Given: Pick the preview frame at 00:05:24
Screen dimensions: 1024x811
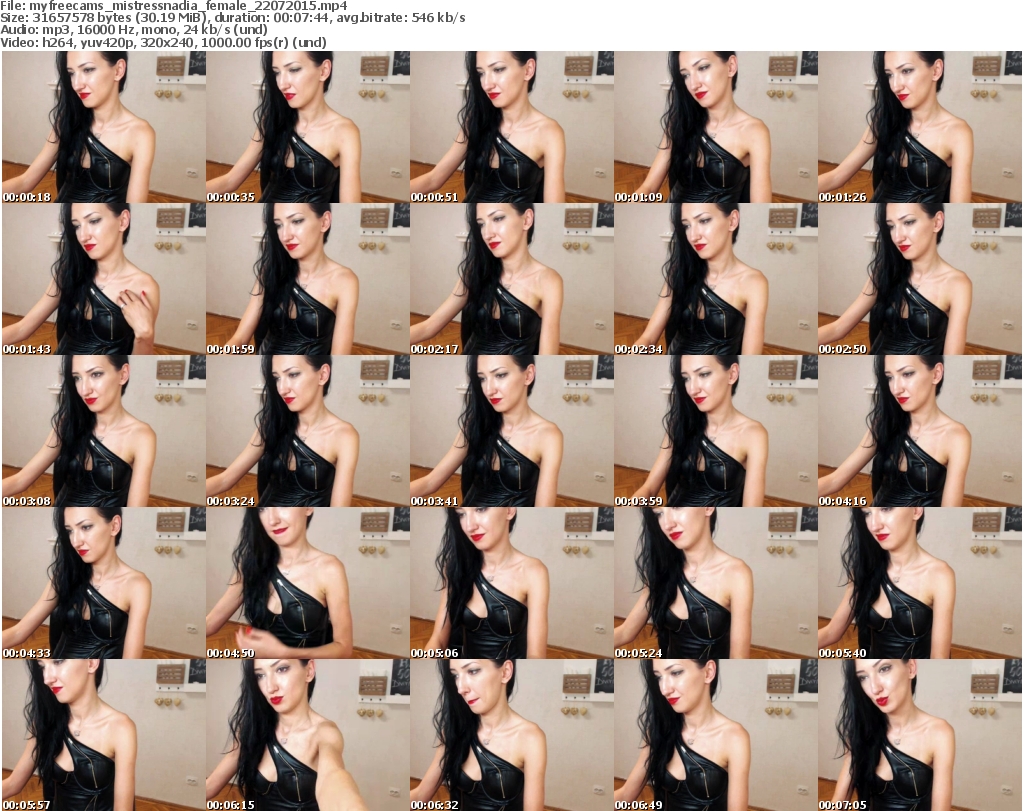Looking at the screenshot, I should (715, 583).
